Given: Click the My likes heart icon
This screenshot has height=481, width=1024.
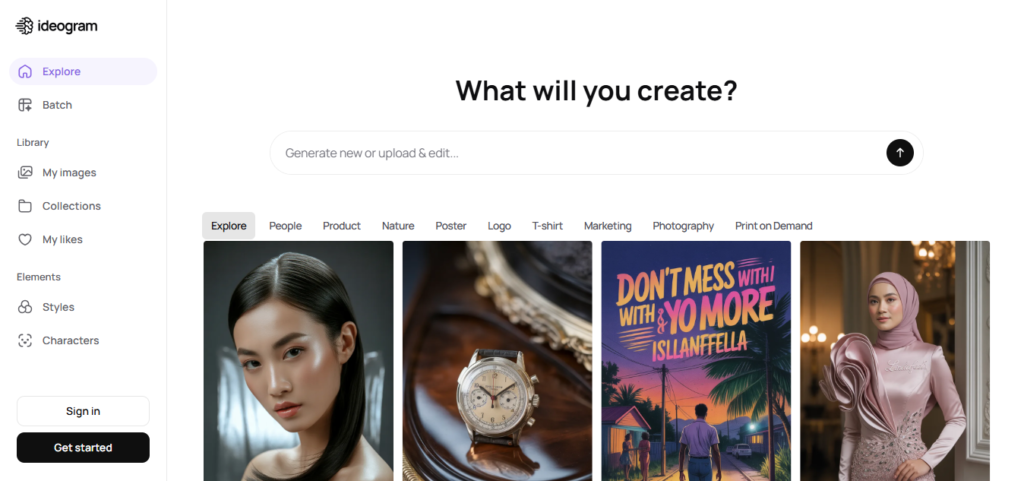Looking at the screenshot, I should coord(25,240).
